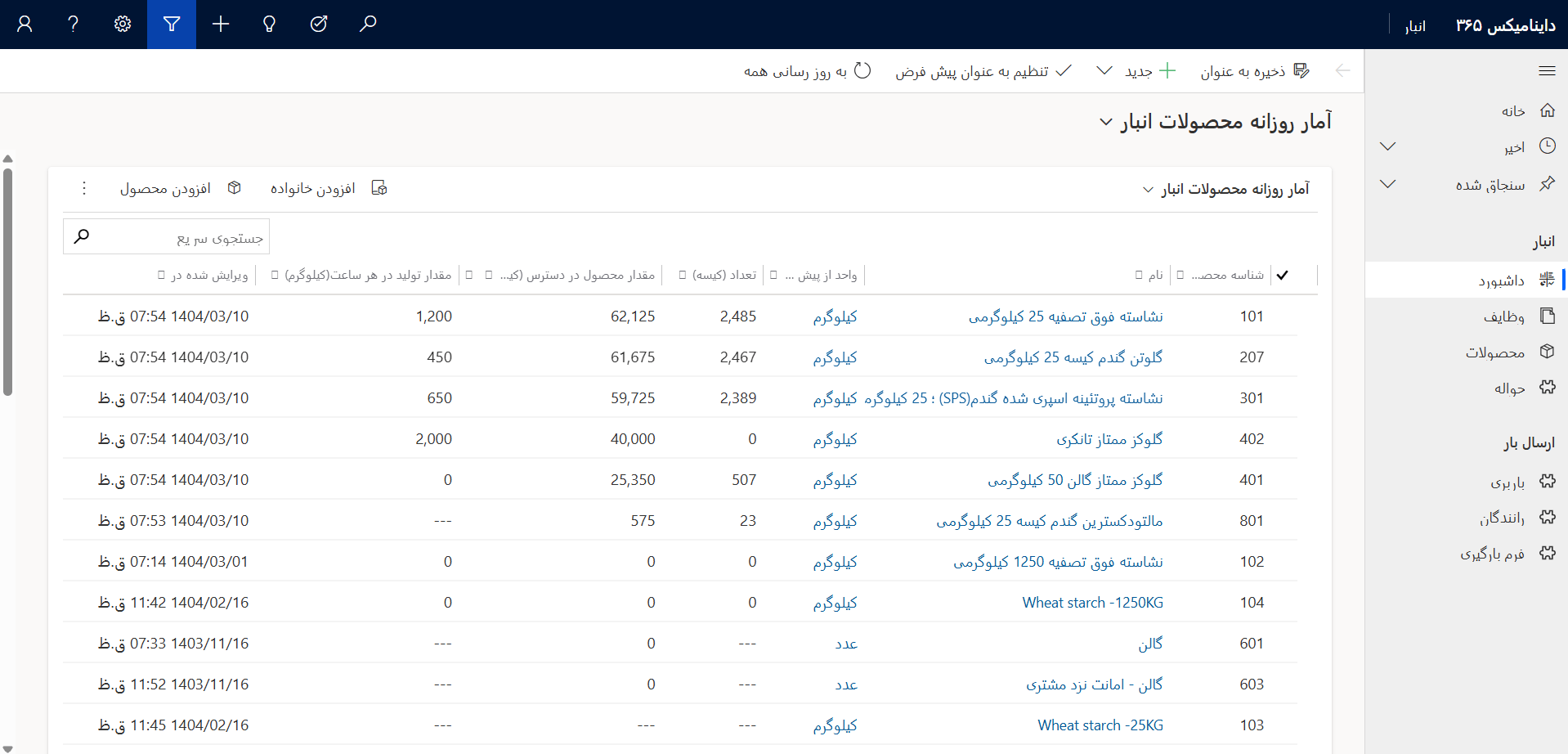Open محصولات in the sidebar
Viewport: 1568px width, 754px height.
1494,352
